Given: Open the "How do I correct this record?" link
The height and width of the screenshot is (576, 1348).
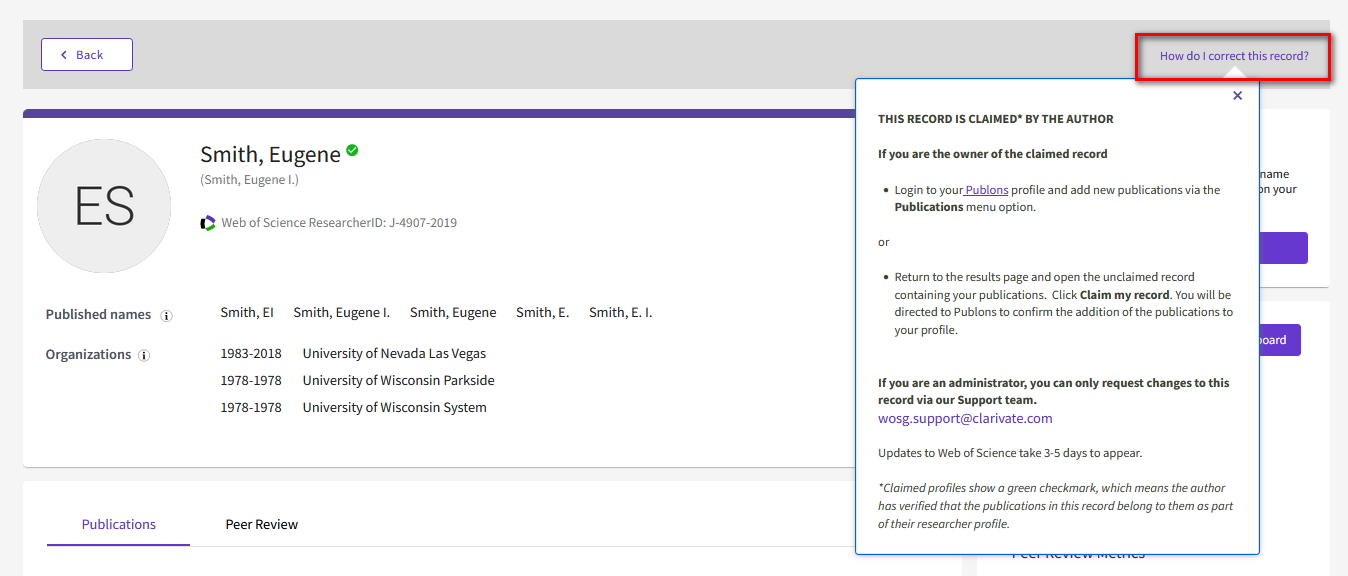Looking at the screenshot, I should [1234, 57].
